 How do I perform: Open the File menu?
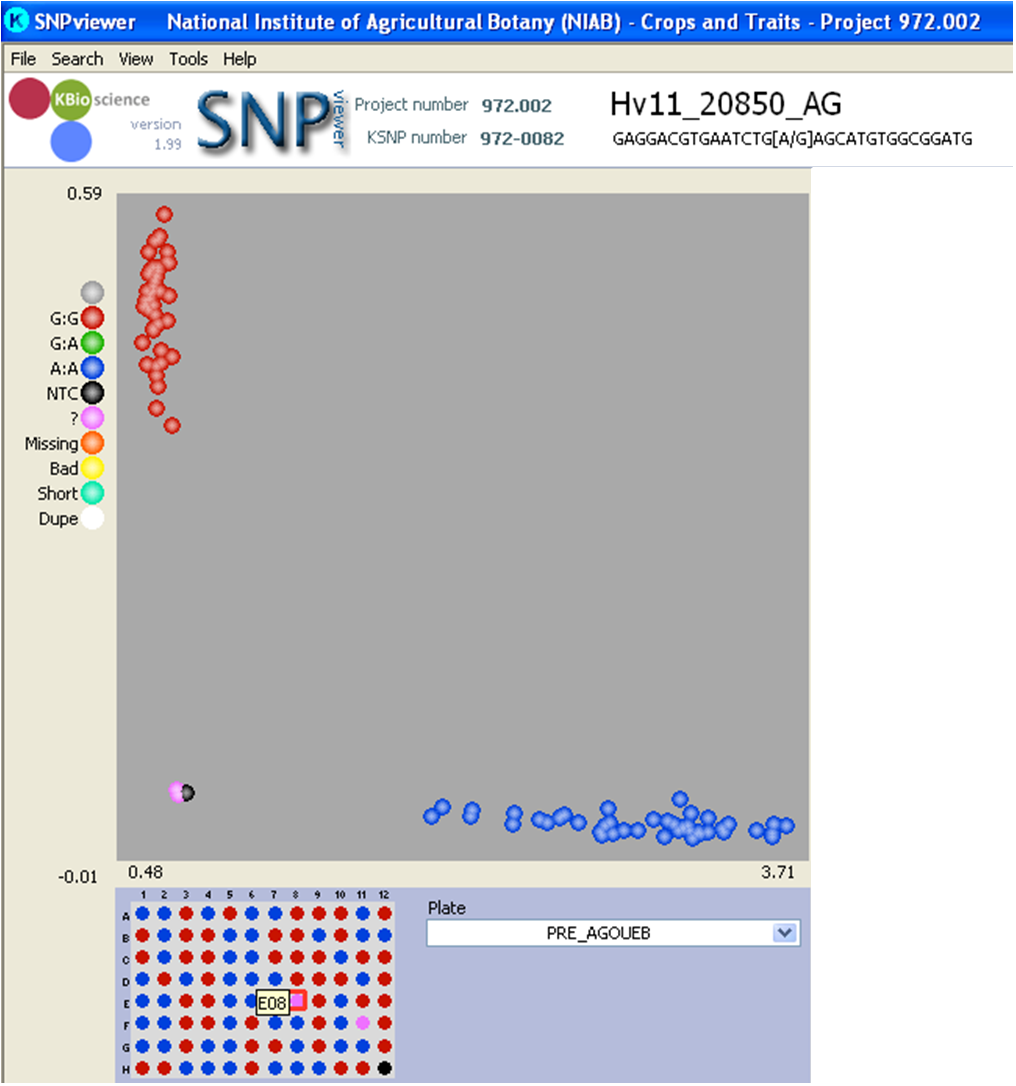23,59
